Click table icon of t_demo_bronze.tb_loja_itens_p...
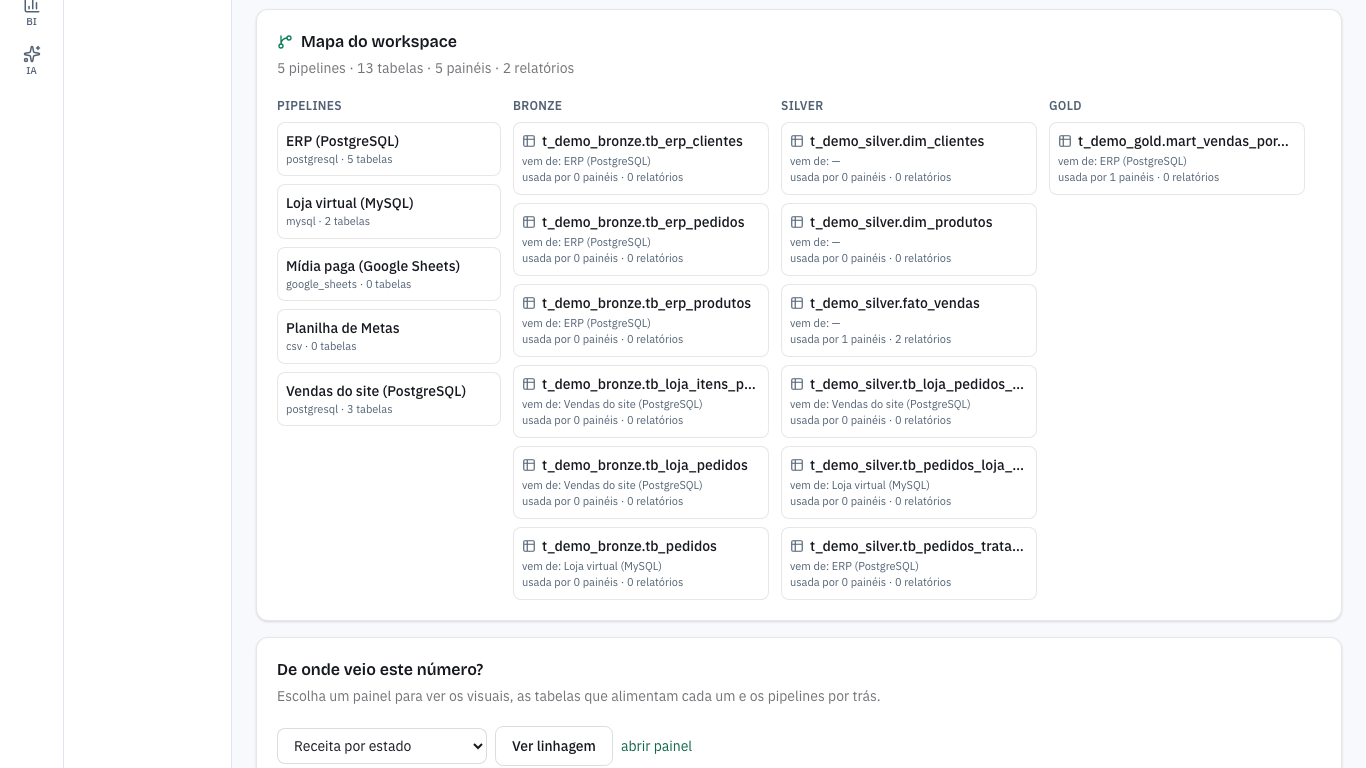Screen dimensions: 1366x768 (x=529, y=385)
